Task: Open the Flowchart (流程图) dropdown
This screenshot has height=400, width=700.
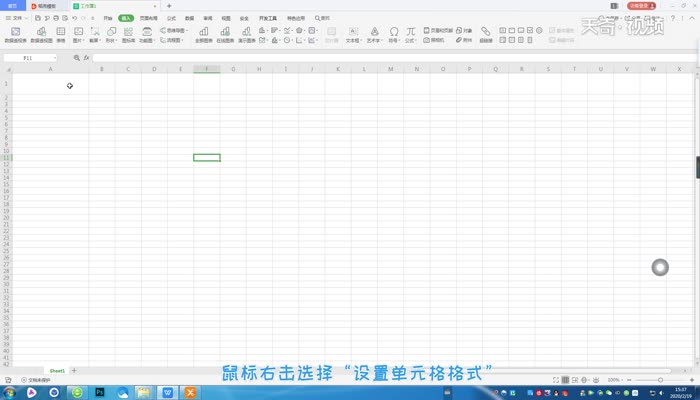Action: pyautogui.click(x=171, y=40)
